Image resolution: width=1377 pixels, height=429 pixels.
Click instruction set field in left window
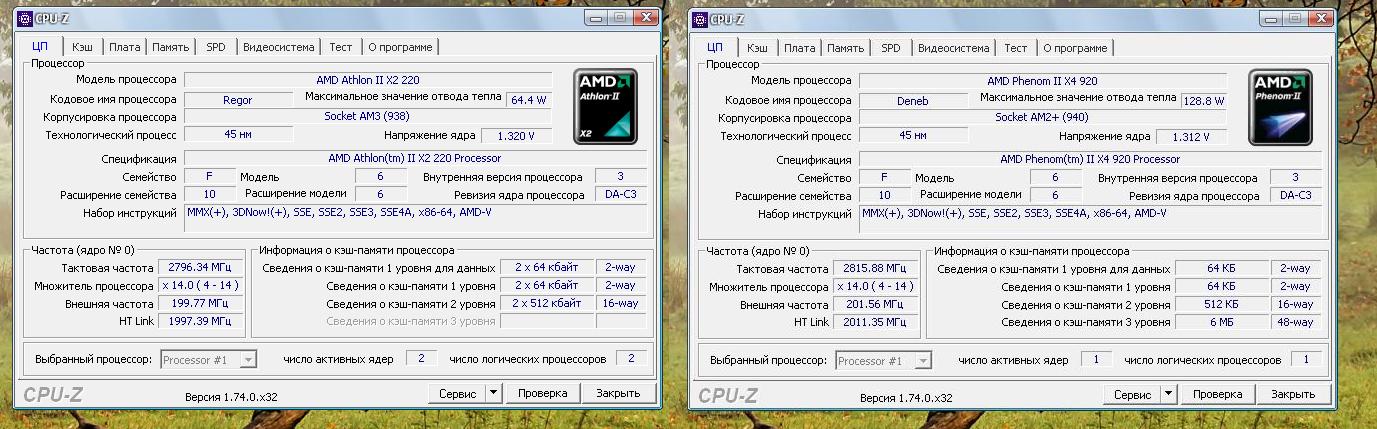(415, 218)
